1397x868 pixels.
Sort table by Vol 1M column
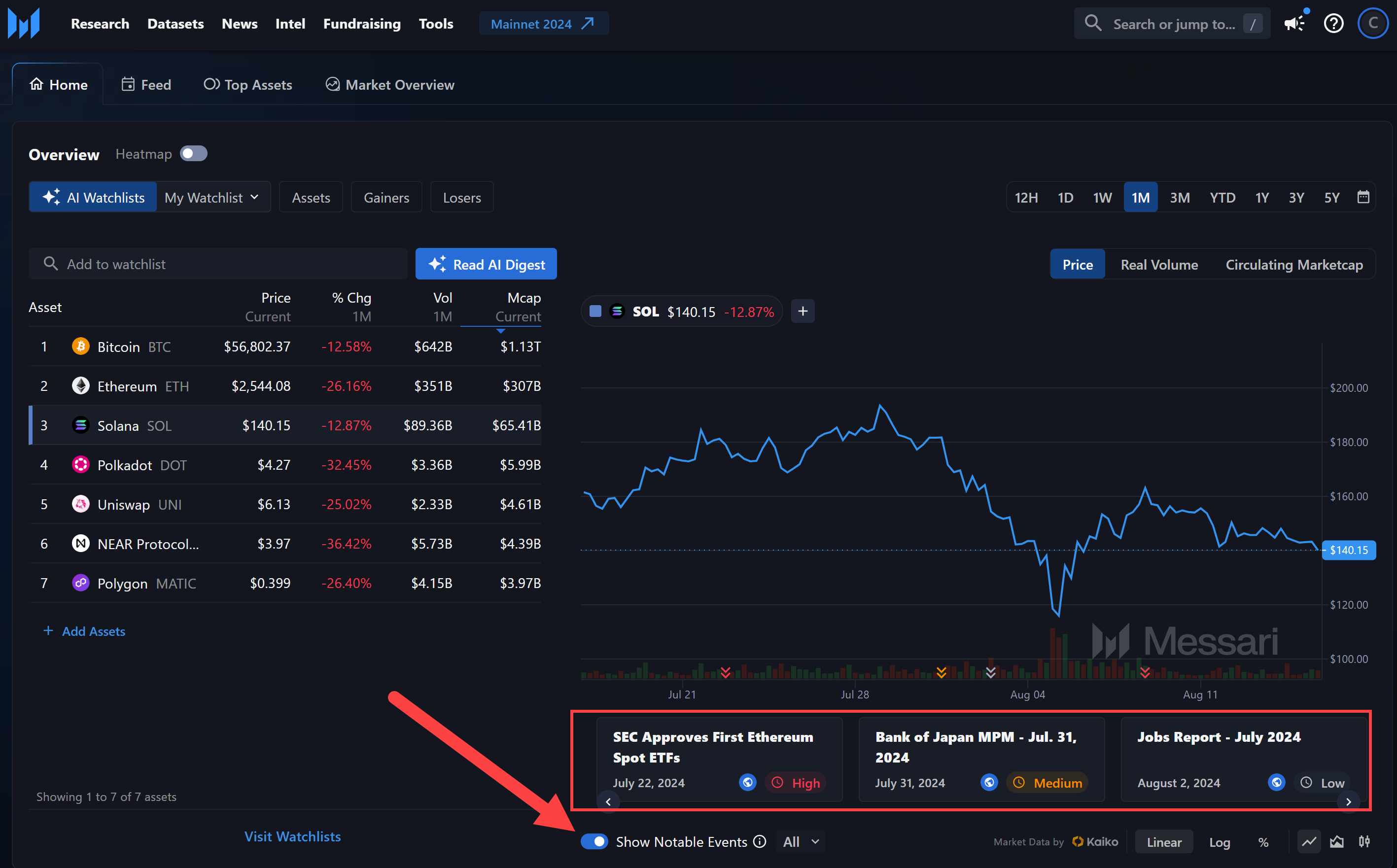point(443,307)
